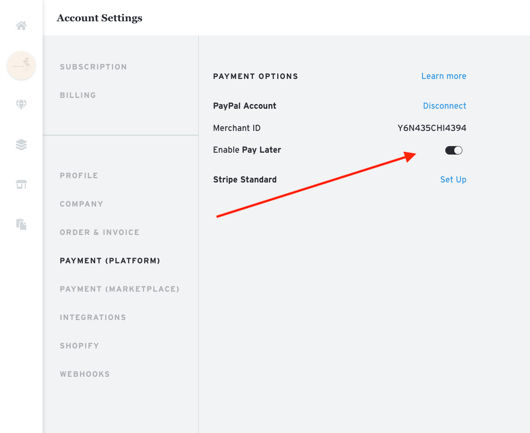Click Learn more beside Payment Options
Image resolution: width=530 pixels, height=433 pixels.
(x=443, y=76)
